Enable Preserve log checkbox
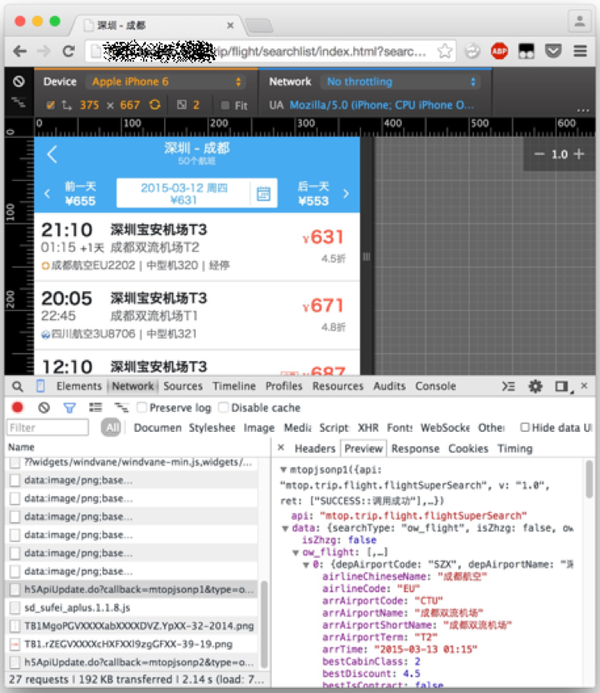The height and width of the screenshot is (693, 600). point(141,407)
